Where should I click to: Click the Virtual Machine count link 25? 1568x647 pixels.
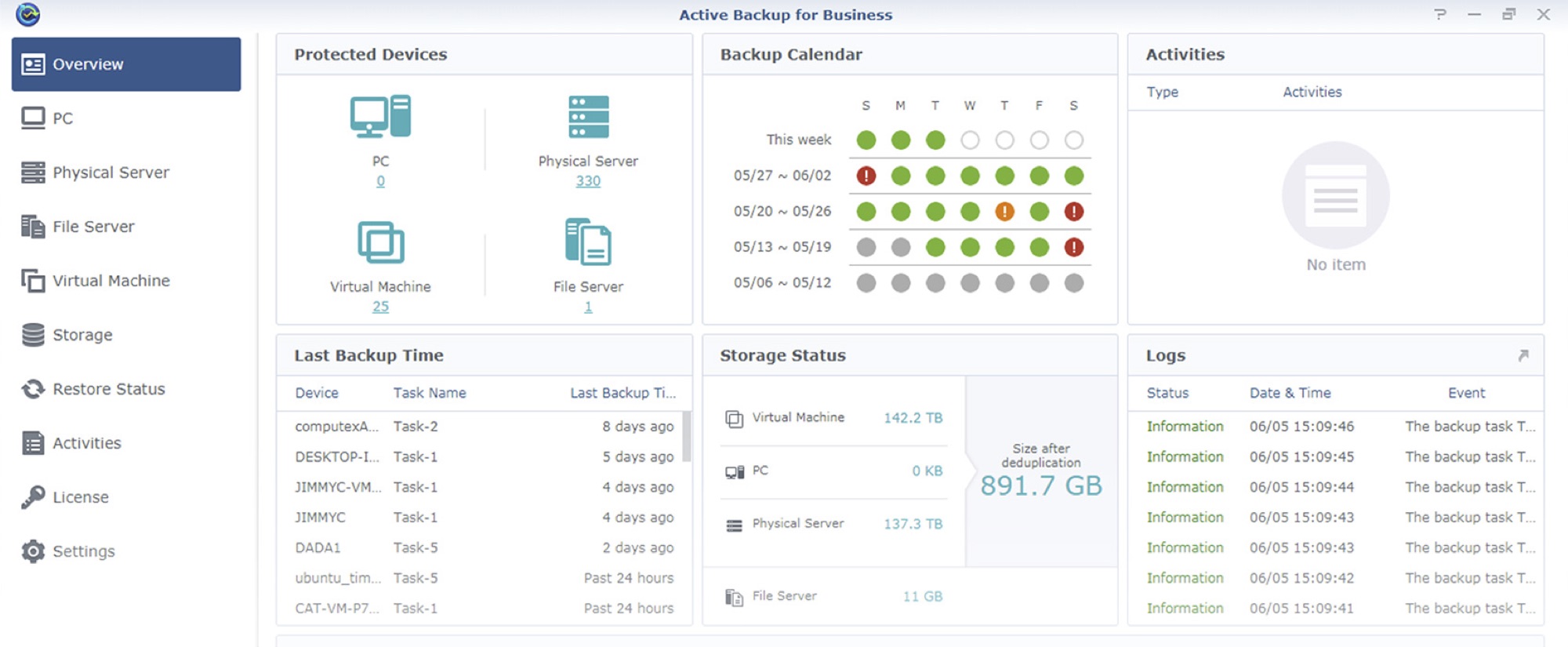pos(380,307)
